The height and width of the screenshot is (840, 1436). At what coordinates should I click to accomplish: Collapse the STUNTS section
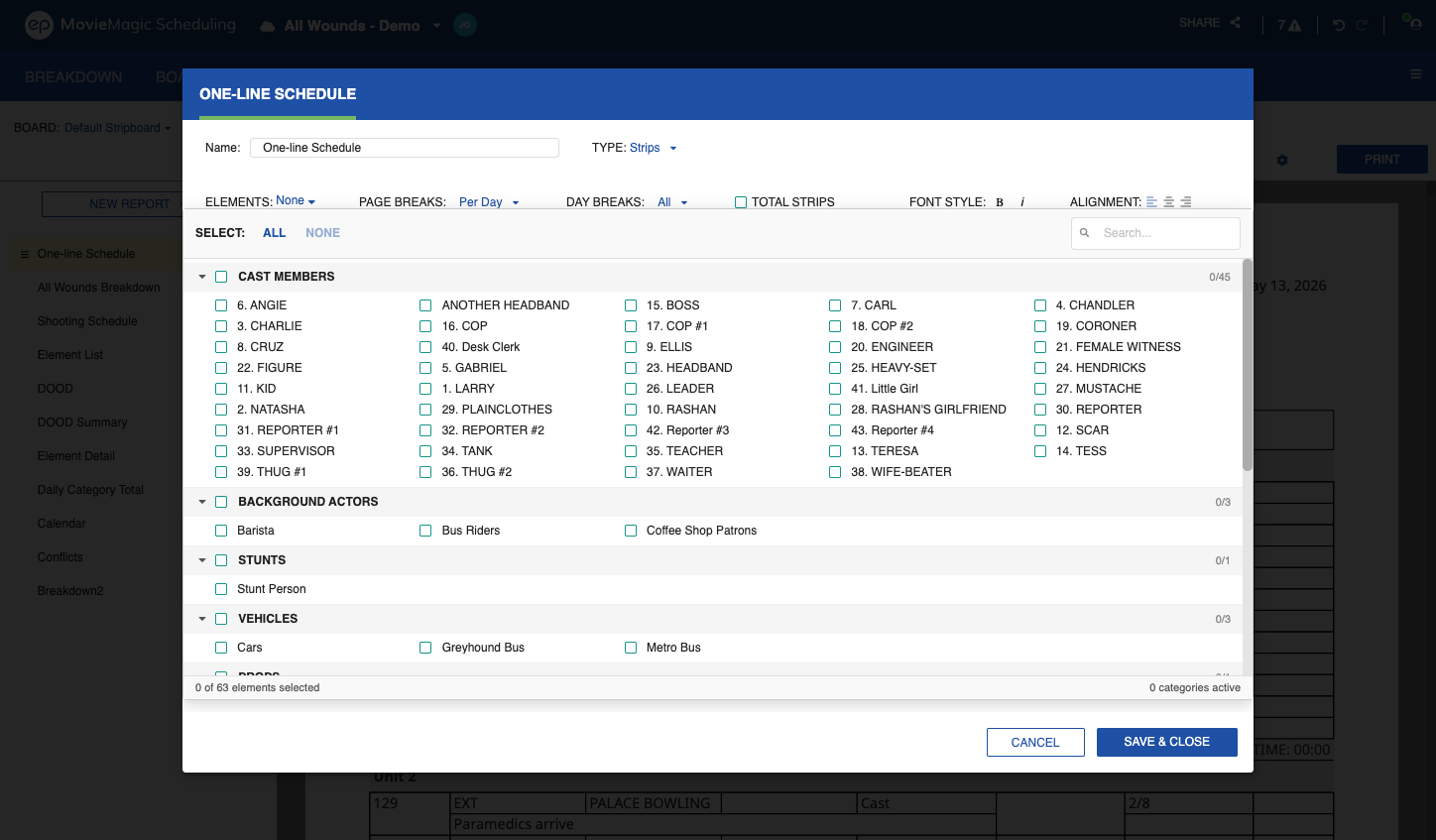pos(202,560)
